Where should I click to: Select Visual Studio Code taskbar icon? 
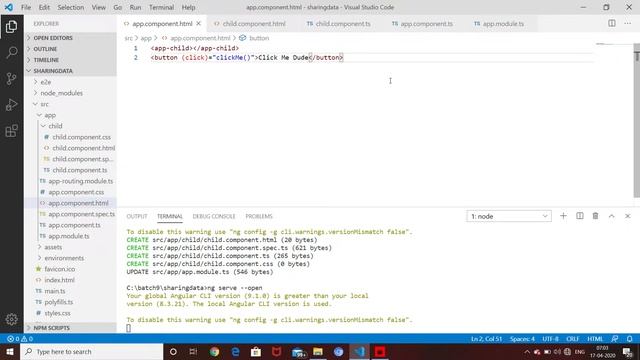tap(359, 351)
